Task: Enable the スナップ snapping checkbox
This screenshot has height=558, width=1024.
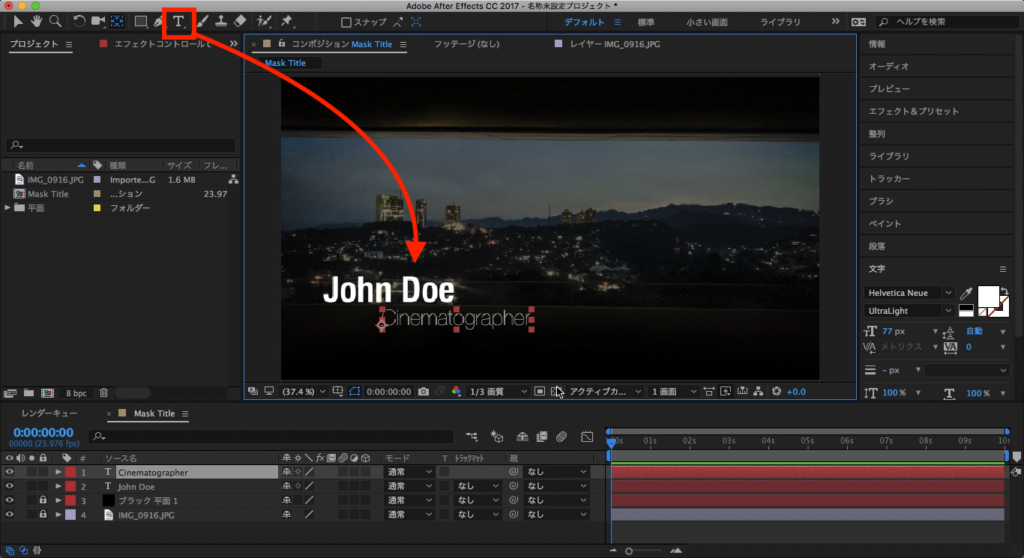Action: [346, 22]
